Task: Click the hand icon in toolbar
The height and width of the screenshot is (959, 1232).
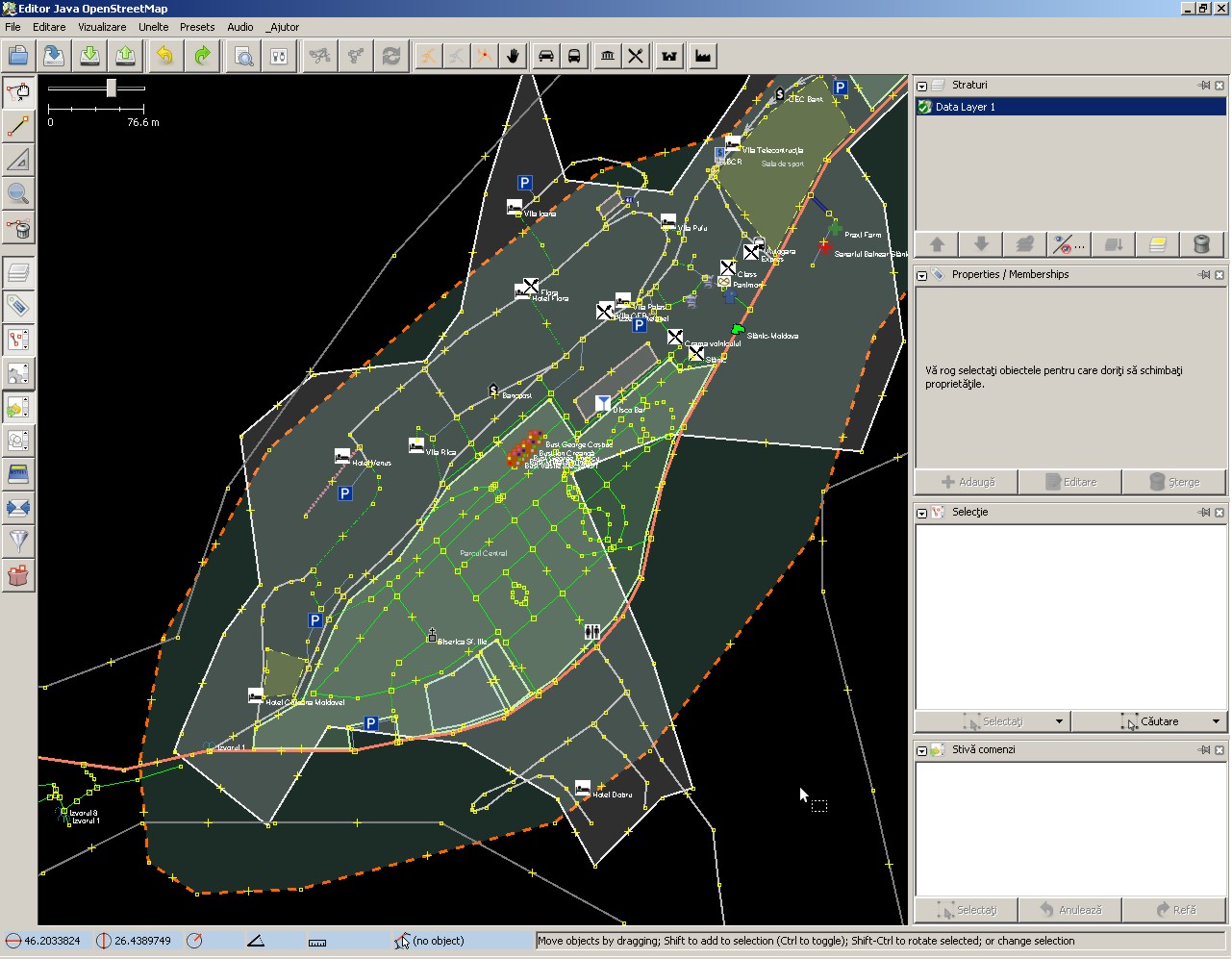Action: click(x=513, y=56)
